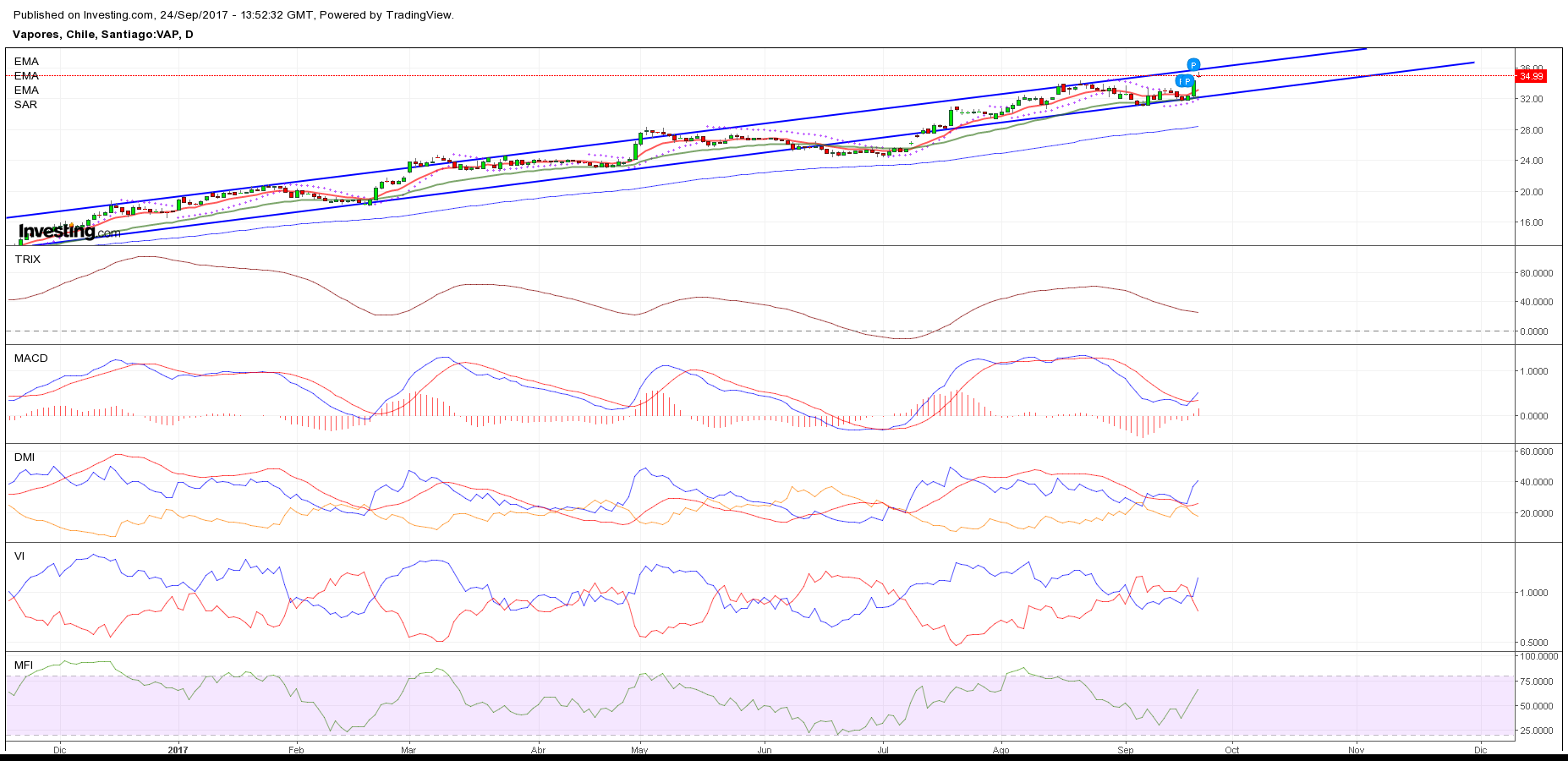Click the 80.0000 value on the TRIX scale
Viewport: 1568px width, 761px height.
point(1537,273)
